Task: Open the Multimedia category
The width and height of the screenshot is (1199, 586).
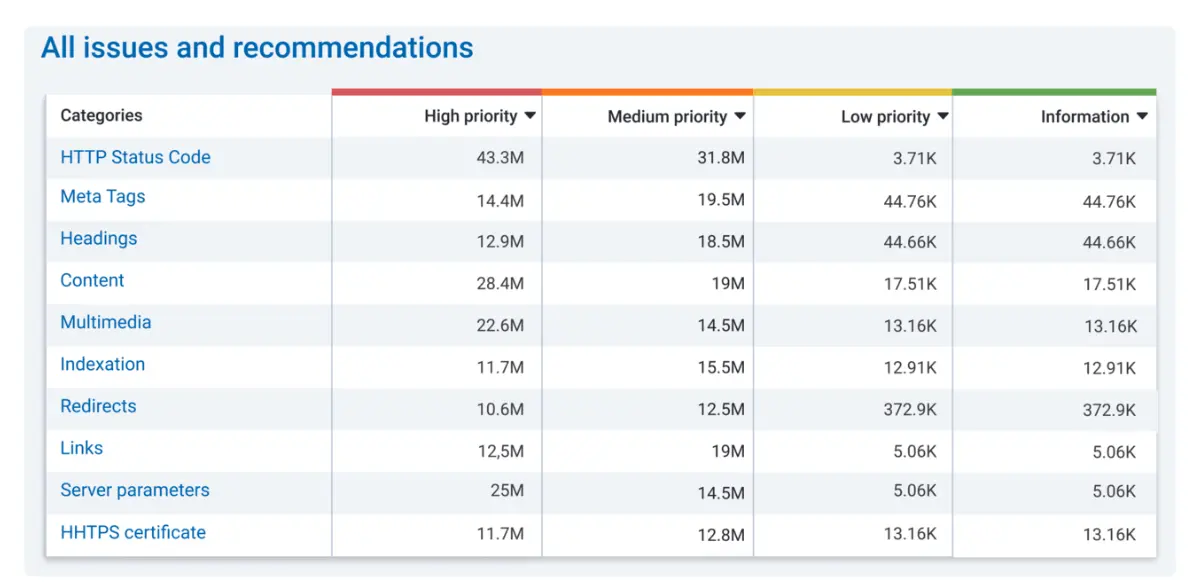Action: pyautogui.click(x=105, y=323)
